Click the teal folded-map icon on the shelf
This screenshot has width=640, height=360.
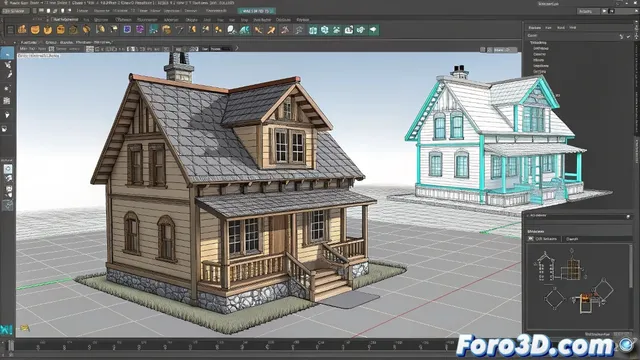click(313, 30)
